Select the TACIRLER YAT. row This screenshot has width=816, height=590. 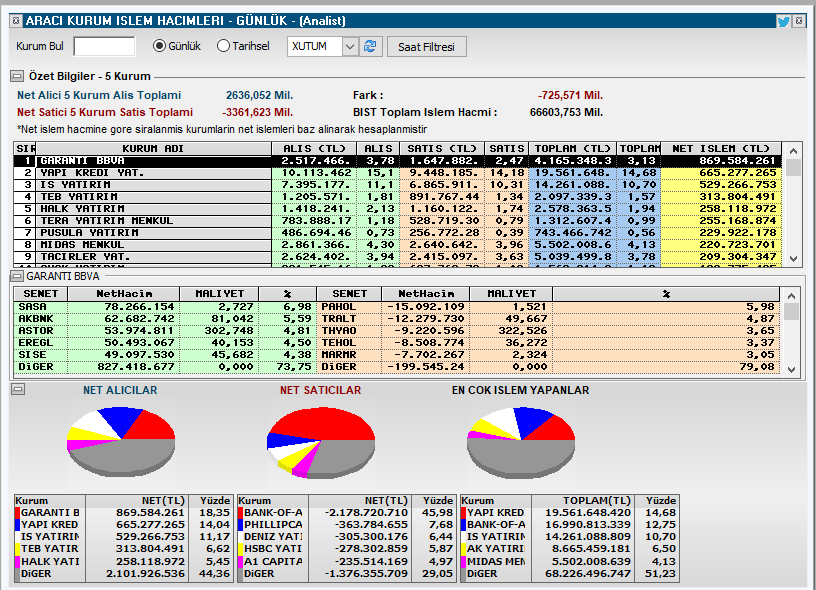tap(398, 256)
